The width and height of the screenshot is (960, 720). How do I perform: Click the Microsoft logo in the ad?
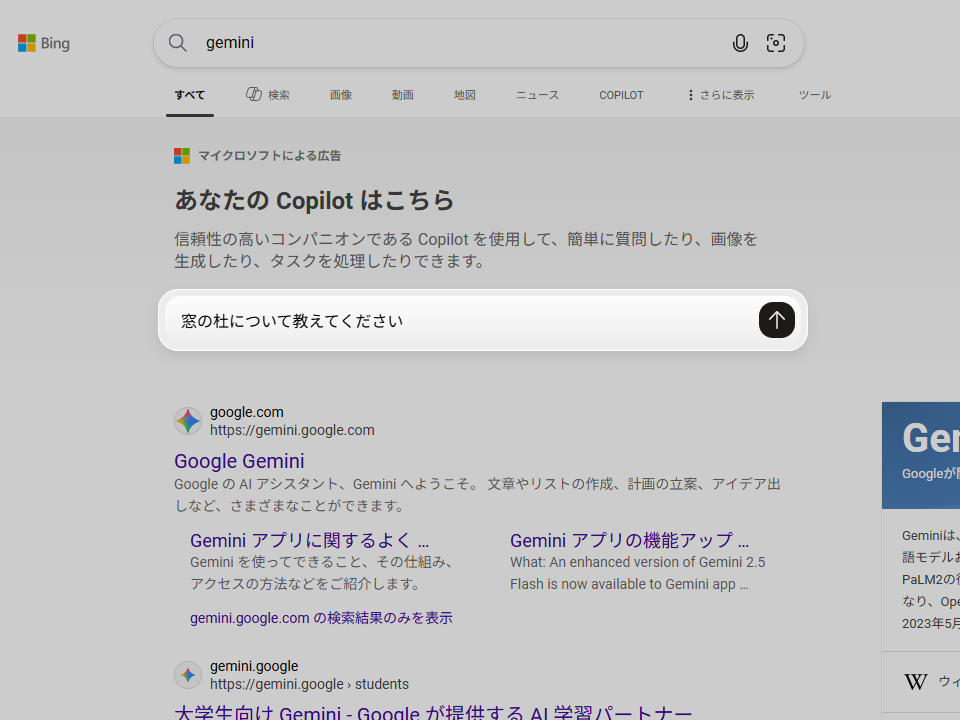tap(181, 156)
